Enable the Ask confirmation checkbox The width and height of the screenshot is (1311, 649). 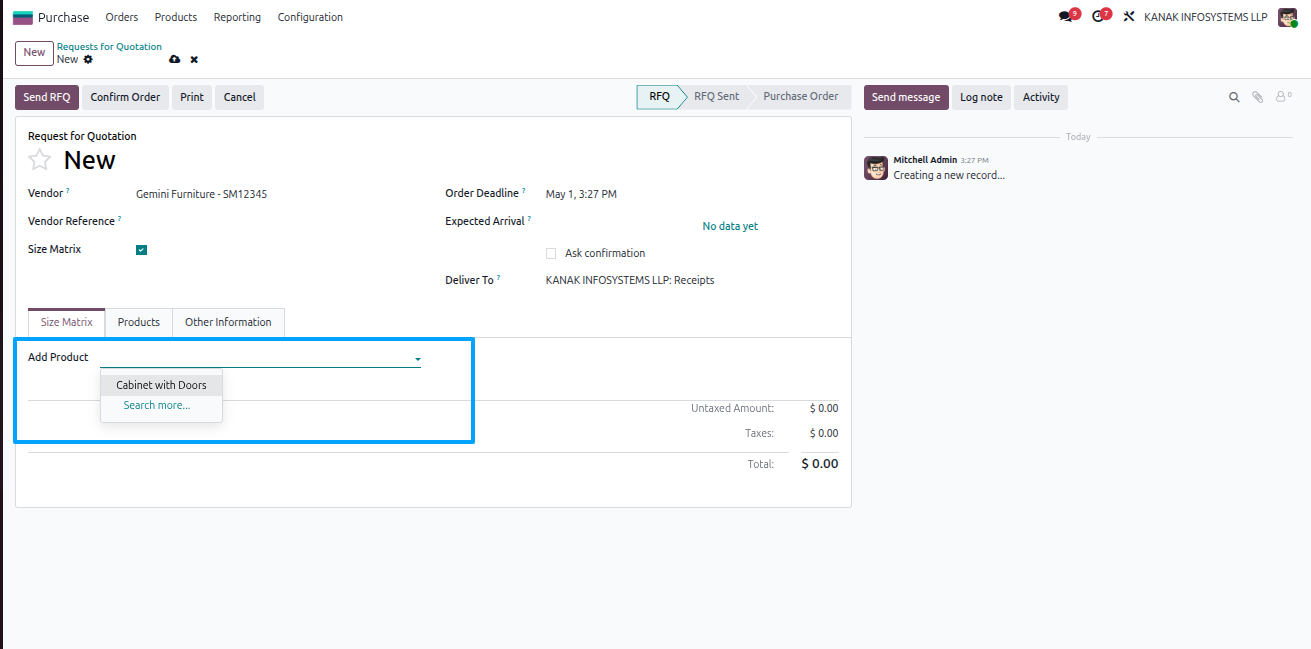(x=551, y=254)
